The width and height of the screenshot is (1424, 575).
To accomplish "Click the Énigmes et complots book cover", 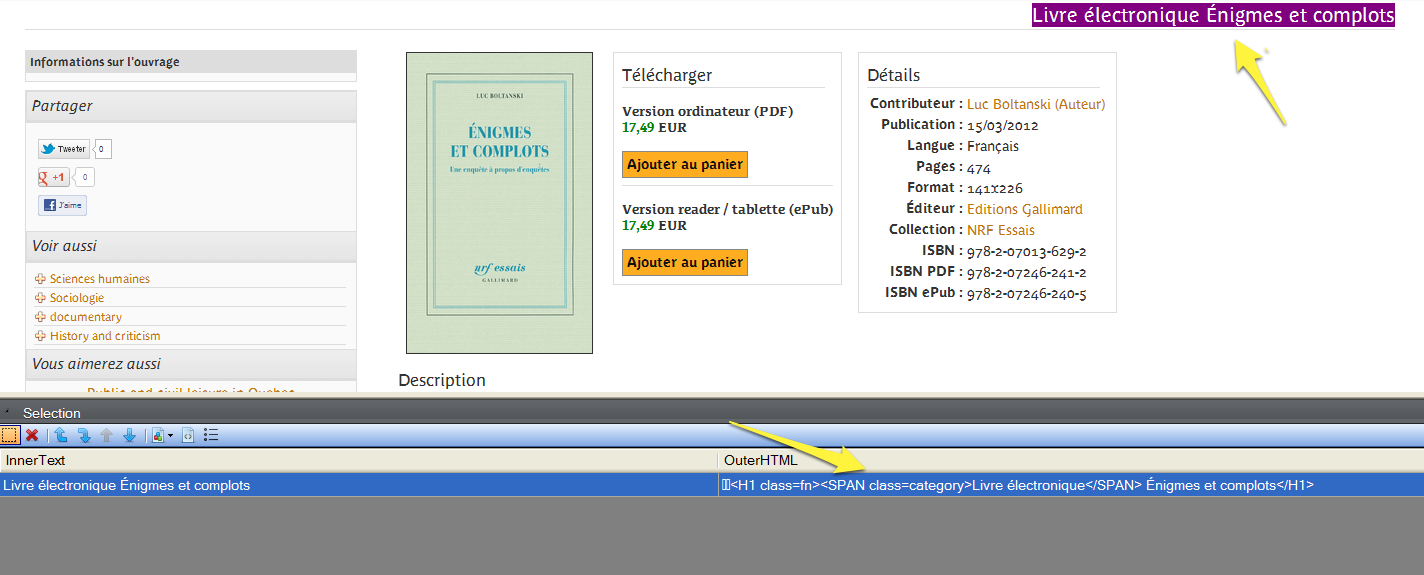I will 499,203.
